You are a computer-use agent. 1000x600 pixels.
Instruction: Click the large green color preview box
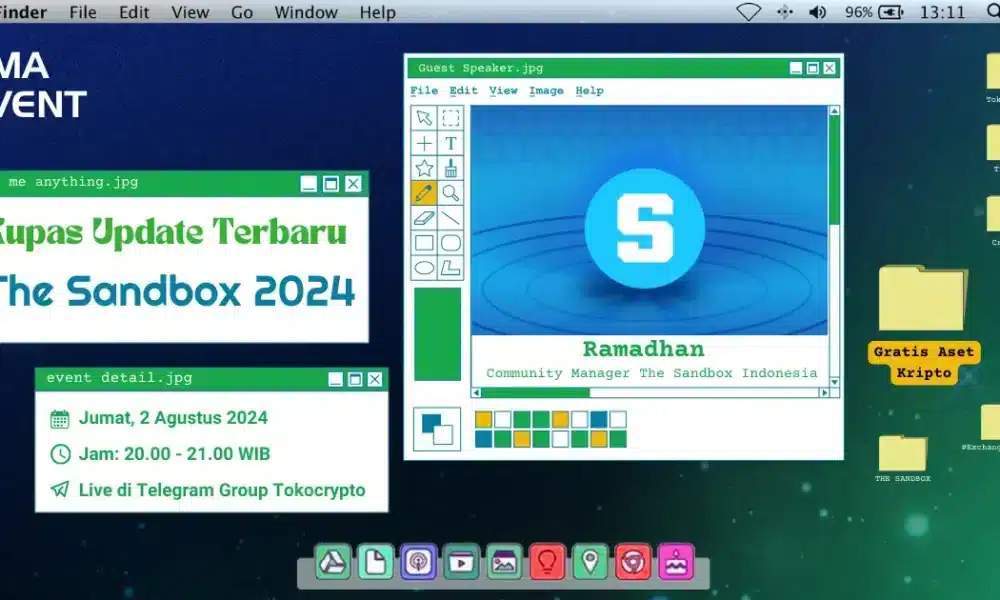438,334
